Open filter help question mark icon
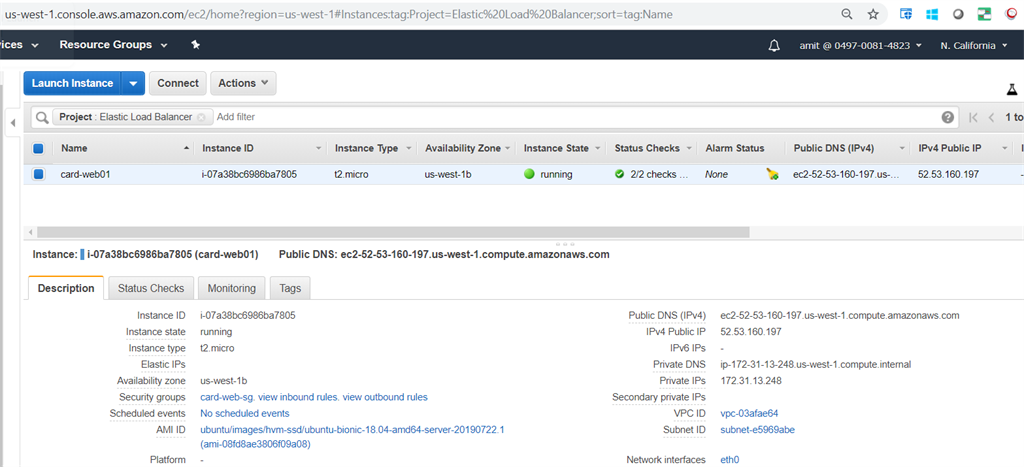Image resolution: width=1024 pixels, height=467 pixels. coord(948,117)
